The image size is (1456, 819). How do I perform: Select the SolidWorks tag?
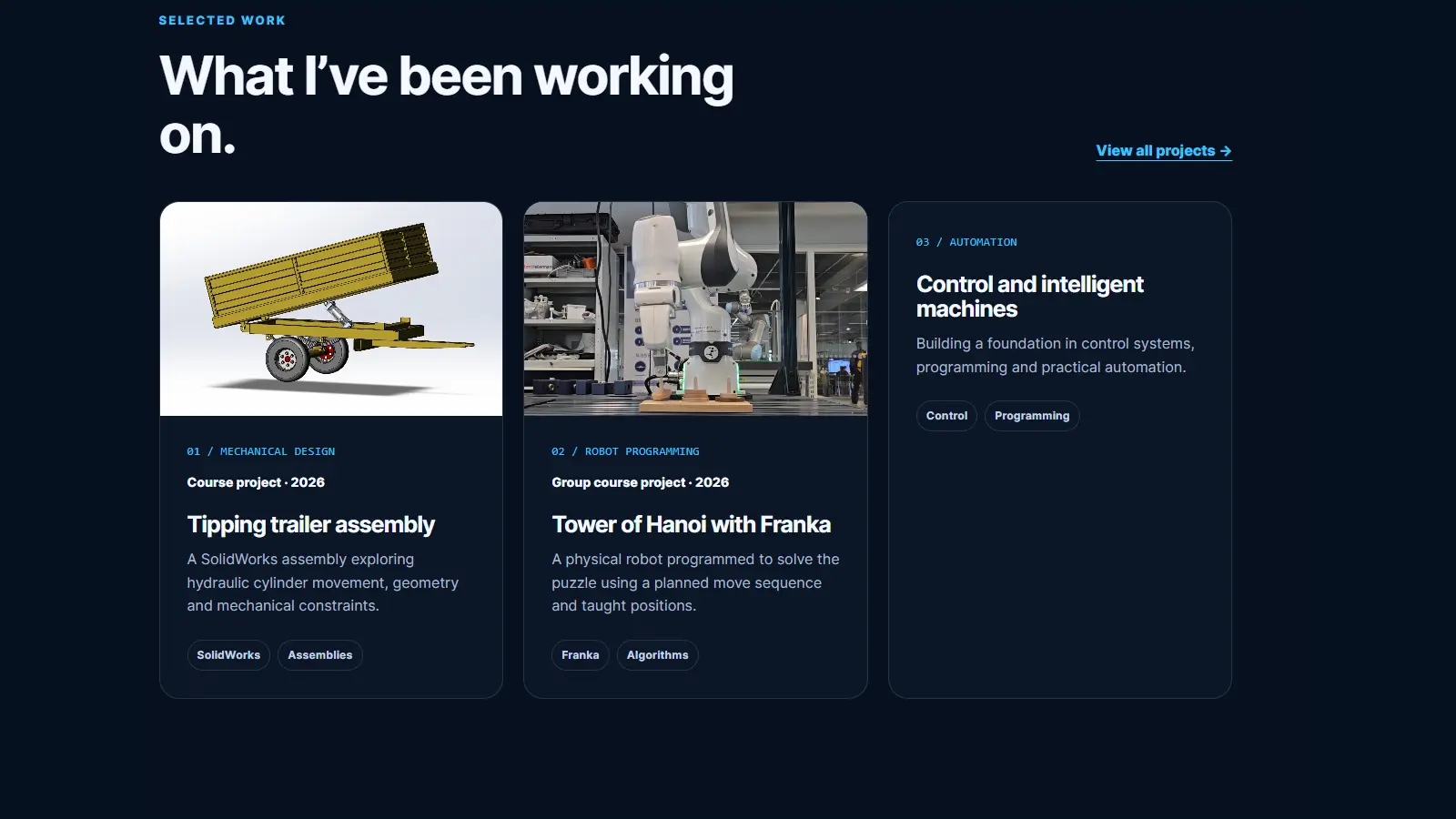point(228,655)
